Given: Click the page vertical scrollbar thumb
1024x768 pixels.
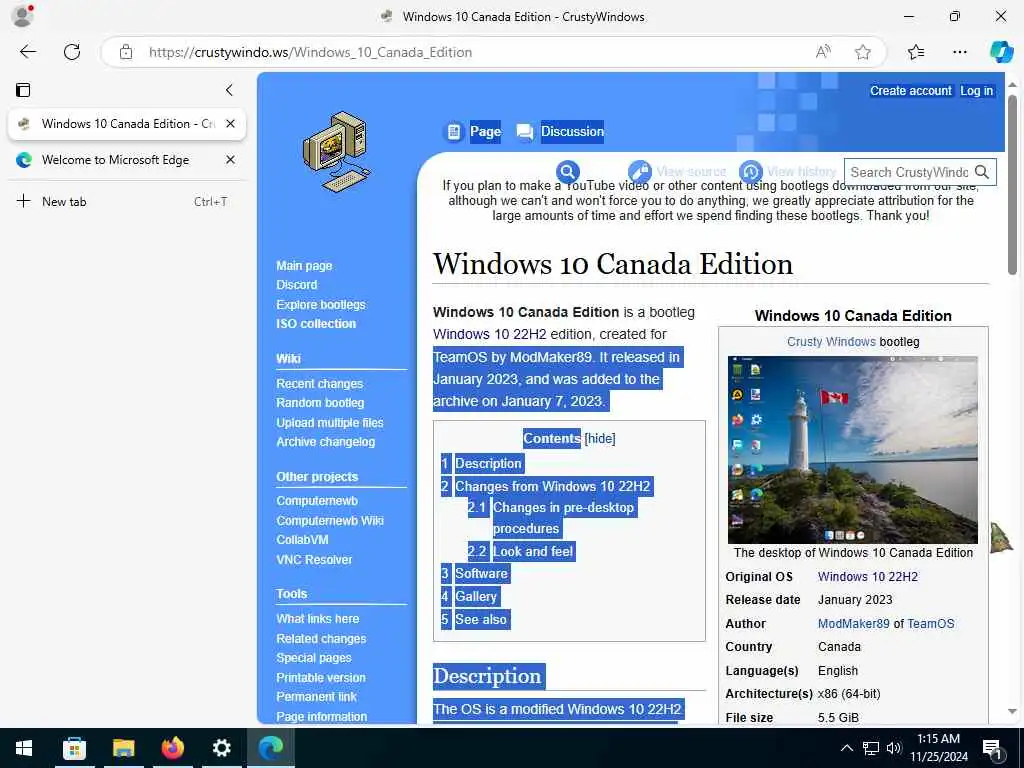Looking at the screenshot, I should [x=1012, y=185].
